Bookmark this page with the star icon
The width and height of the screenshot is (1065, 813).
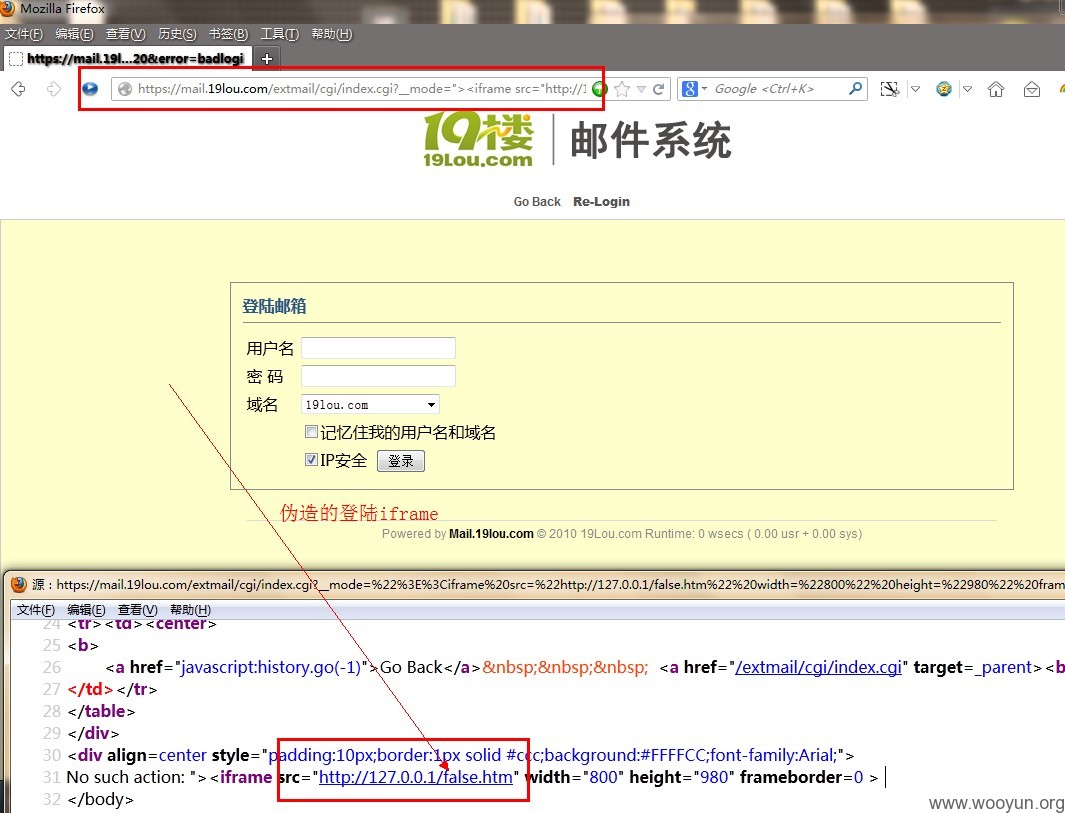point(621,89)
